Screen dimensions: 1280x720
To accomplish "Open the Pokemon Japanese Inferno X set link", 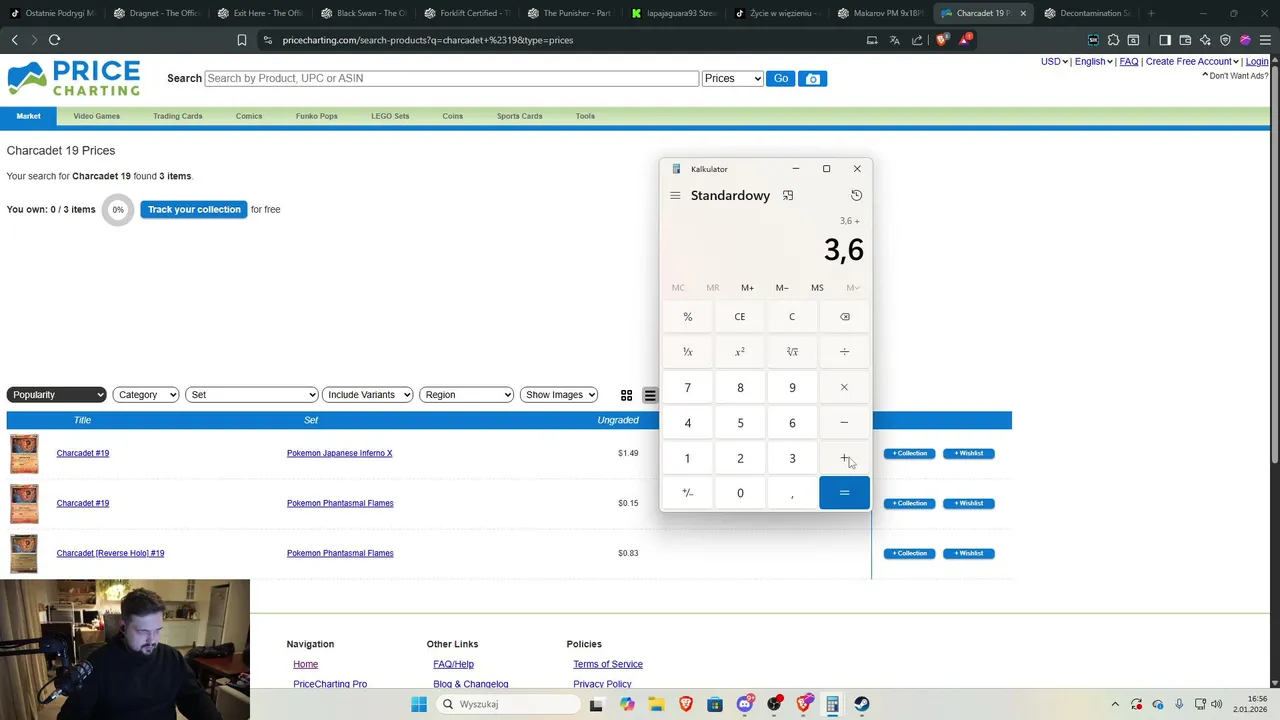I will click(x=340, y=453).
